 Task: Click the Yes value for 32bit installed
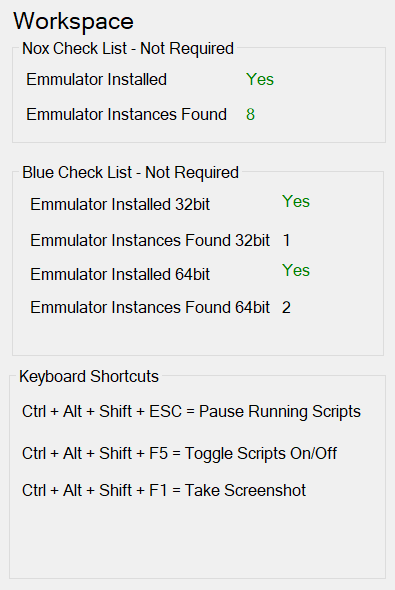point(296,201)
